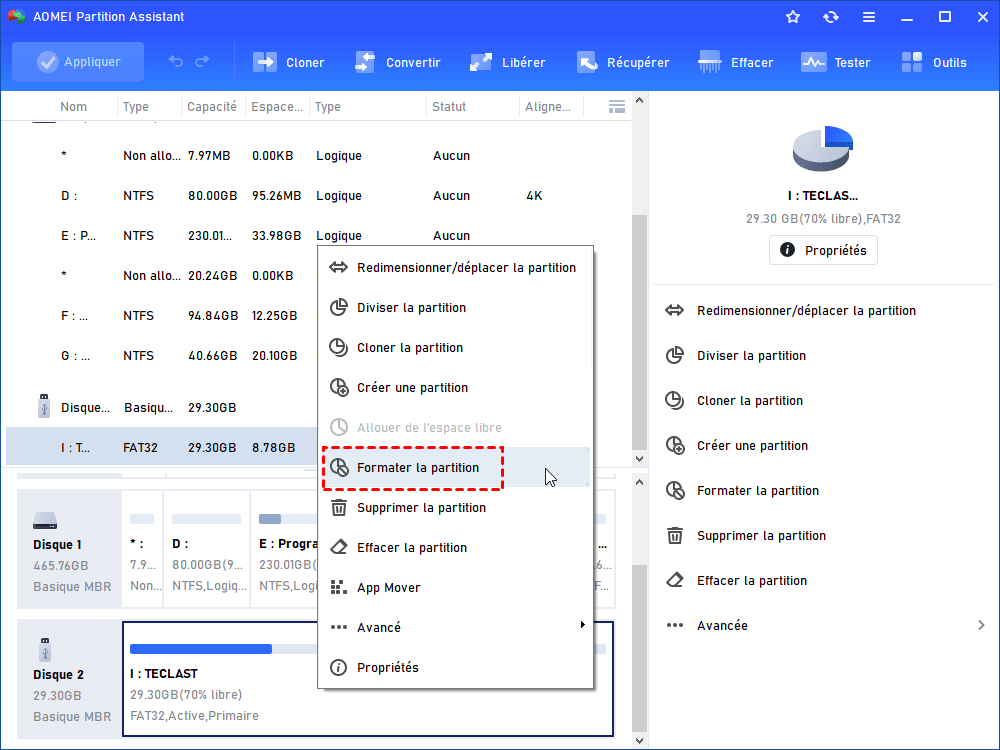Open the Récupérer tool
Screen dimensions: 1000x750
tap(587, 62)
